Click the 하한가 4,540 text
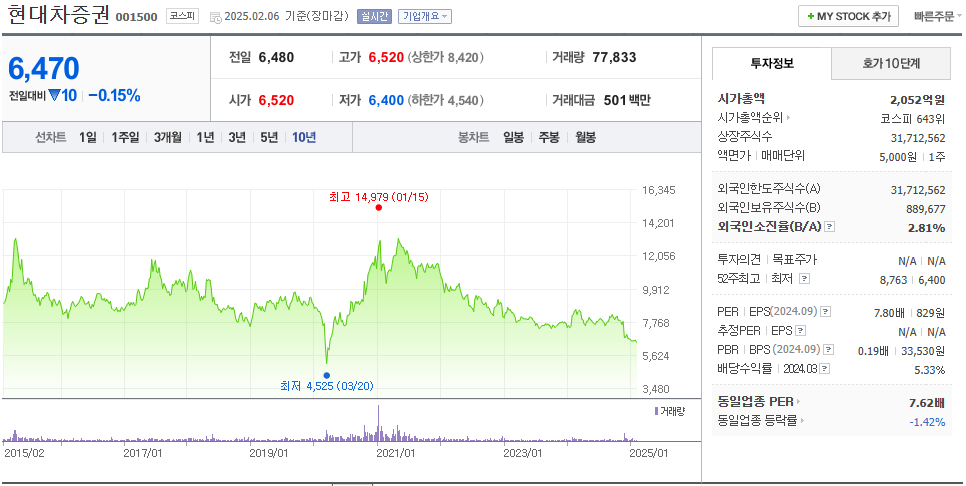 tap(446, 100)
